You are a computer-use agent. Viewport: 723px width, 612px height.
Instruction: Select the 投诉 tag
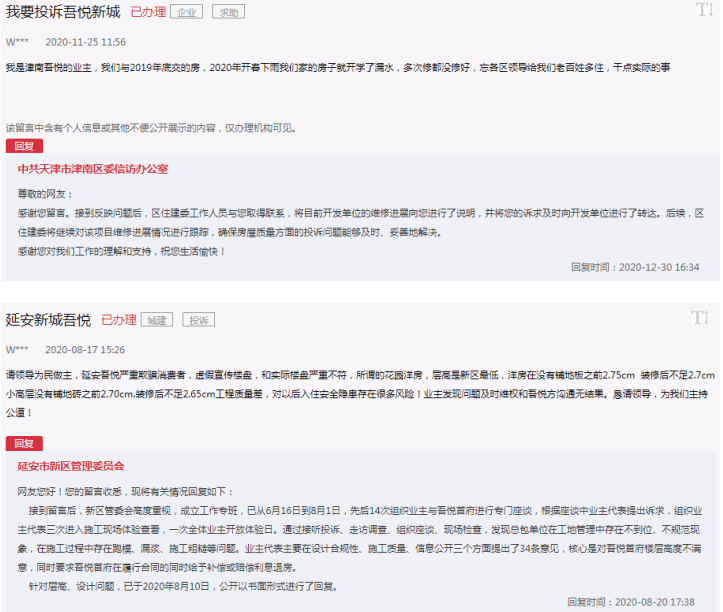tap(200, 320)
